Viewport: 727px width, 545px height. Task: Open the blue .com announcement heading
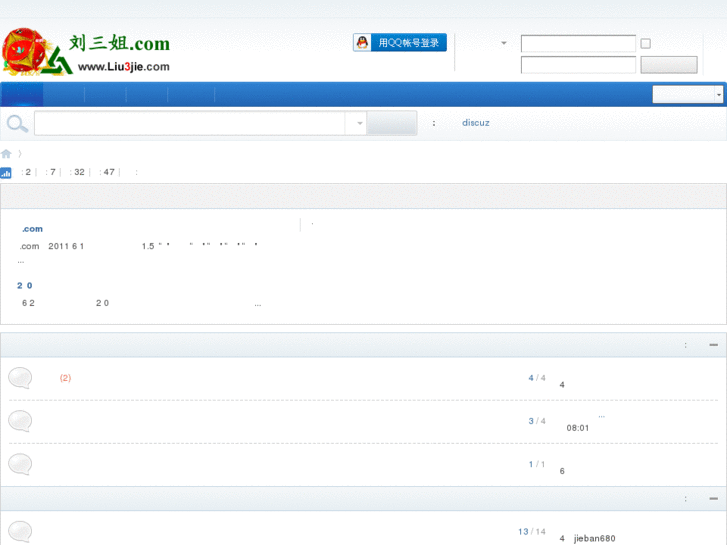[32, 229]
